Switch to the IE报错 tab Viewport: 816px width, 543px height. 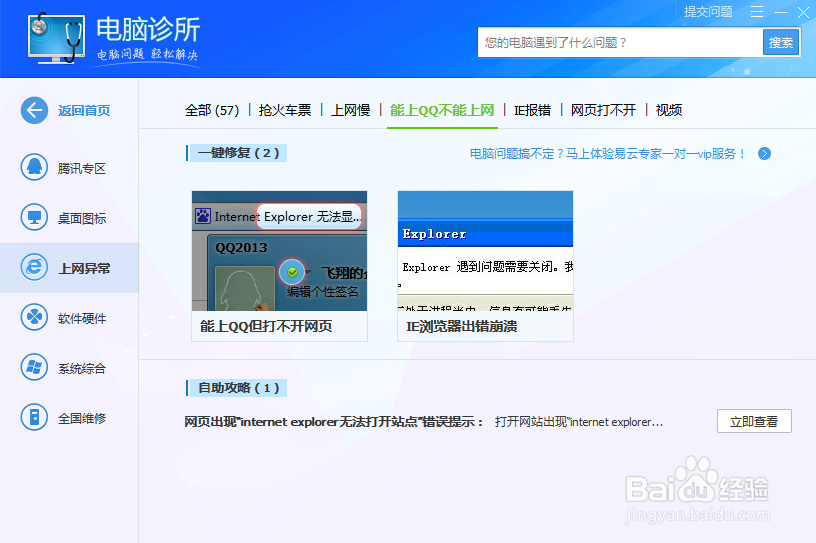532,110
